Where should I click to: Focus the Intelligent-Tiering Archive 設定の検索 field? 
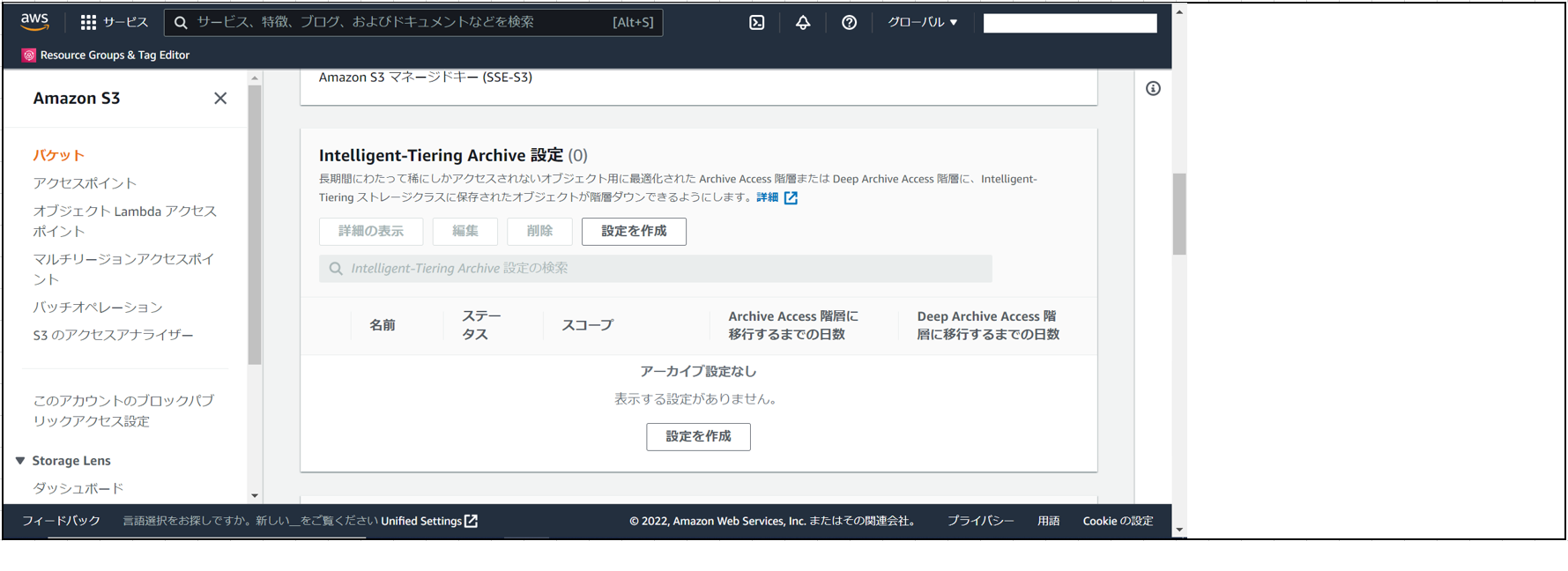click(656, 269)
